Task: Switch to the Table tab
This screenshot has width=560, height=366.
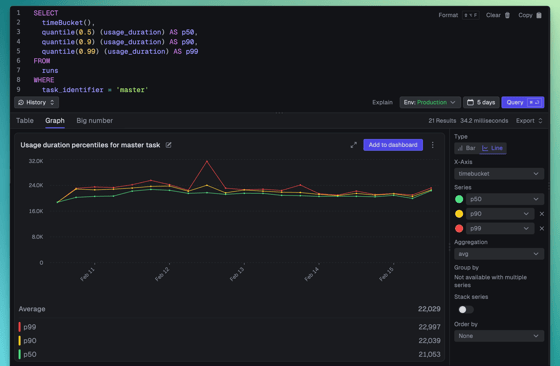Action: coord(25,121)
